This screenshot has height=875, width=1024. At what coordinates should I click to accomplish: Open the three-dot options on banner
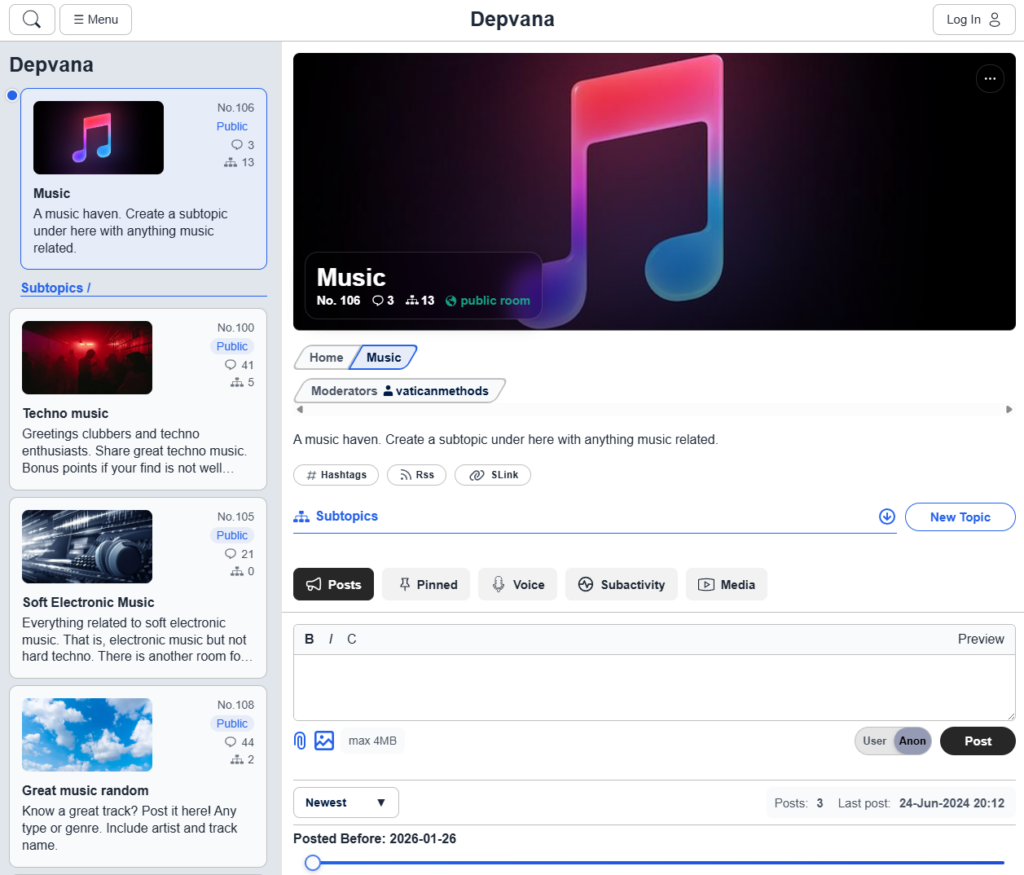(x=989, y=78)
